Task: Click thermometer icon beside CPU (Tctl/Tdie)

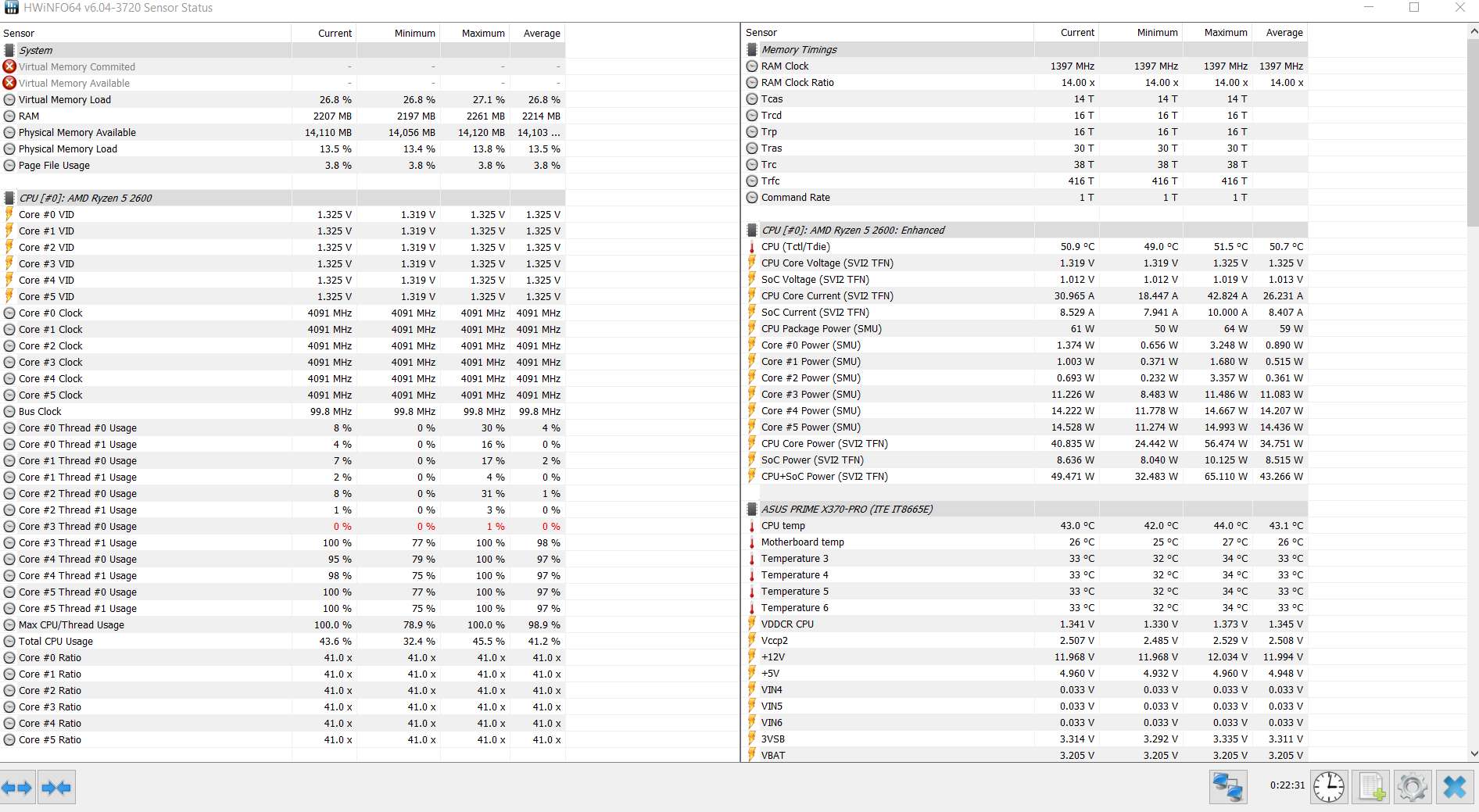Action: pyautogui.click(x=752, y=246)
